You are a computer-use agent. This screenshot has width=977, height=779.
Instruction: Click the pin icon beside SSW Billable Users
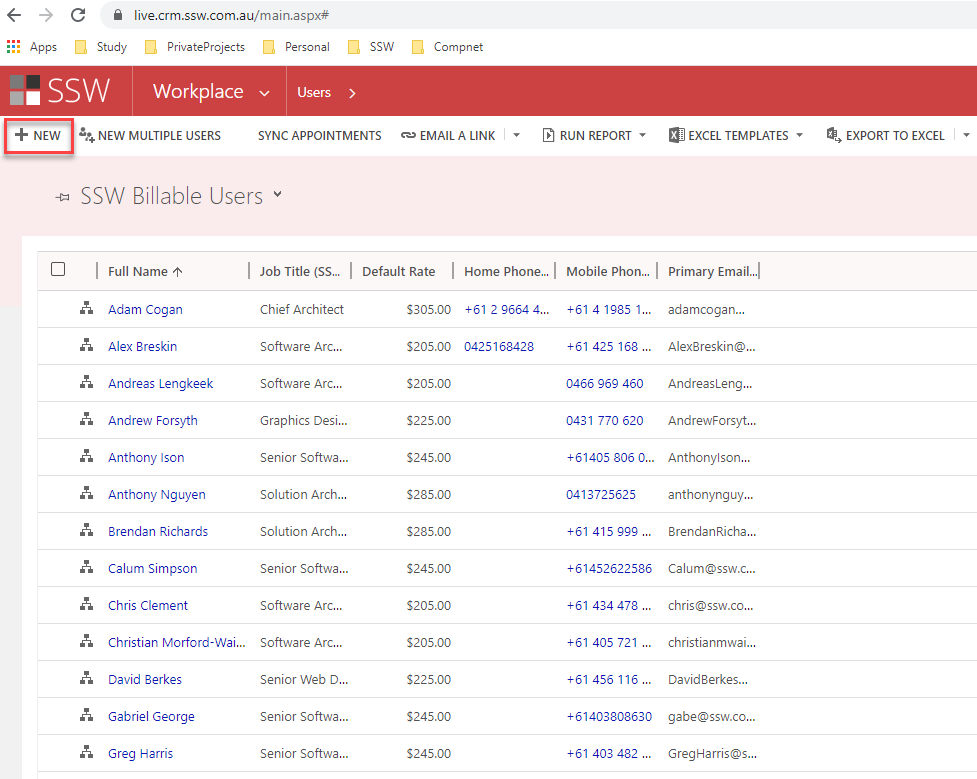coord(62,198)
